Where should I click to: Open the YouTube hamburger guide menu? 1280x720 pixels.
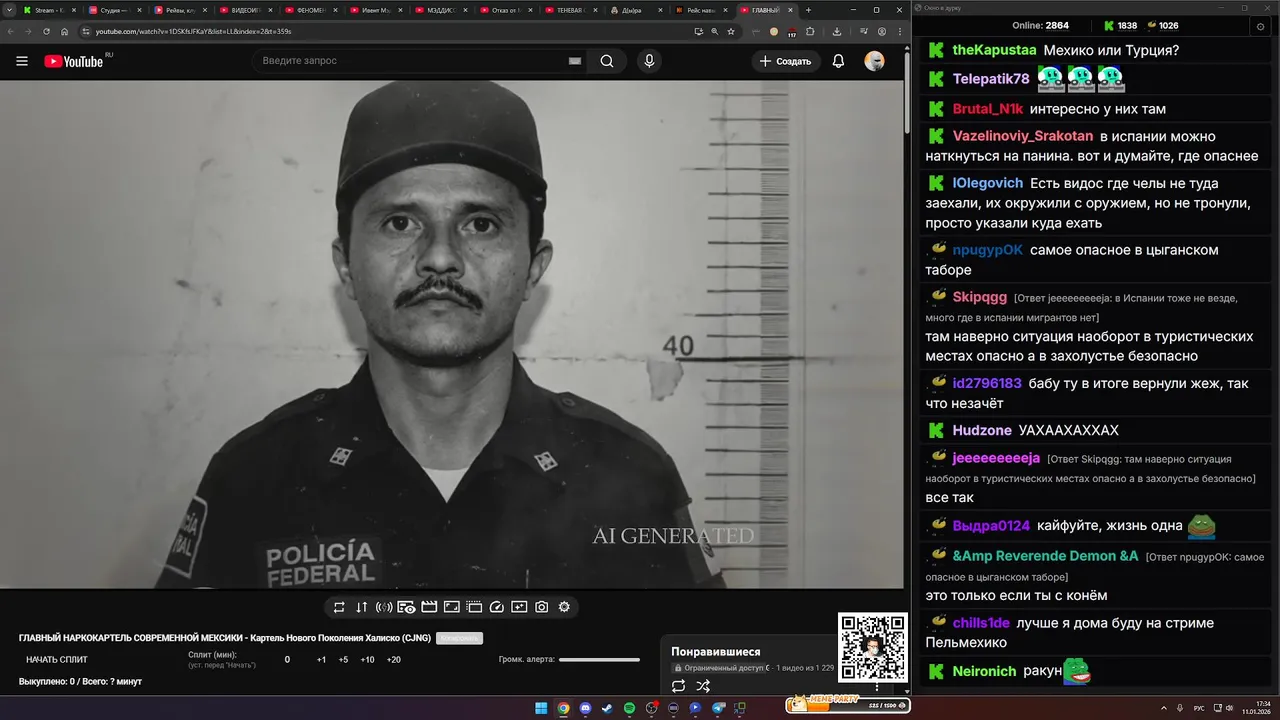[22, 61]
